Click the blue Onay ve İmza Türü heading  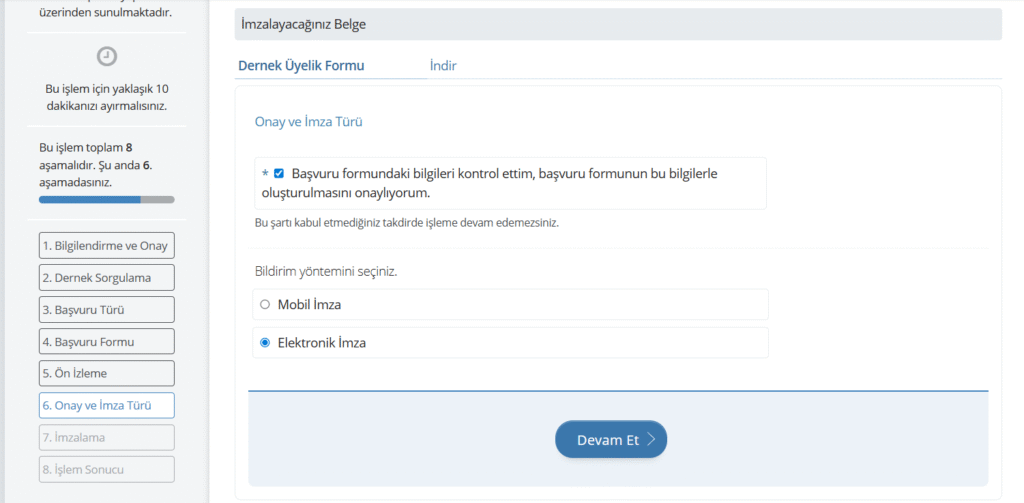[308, 122]
